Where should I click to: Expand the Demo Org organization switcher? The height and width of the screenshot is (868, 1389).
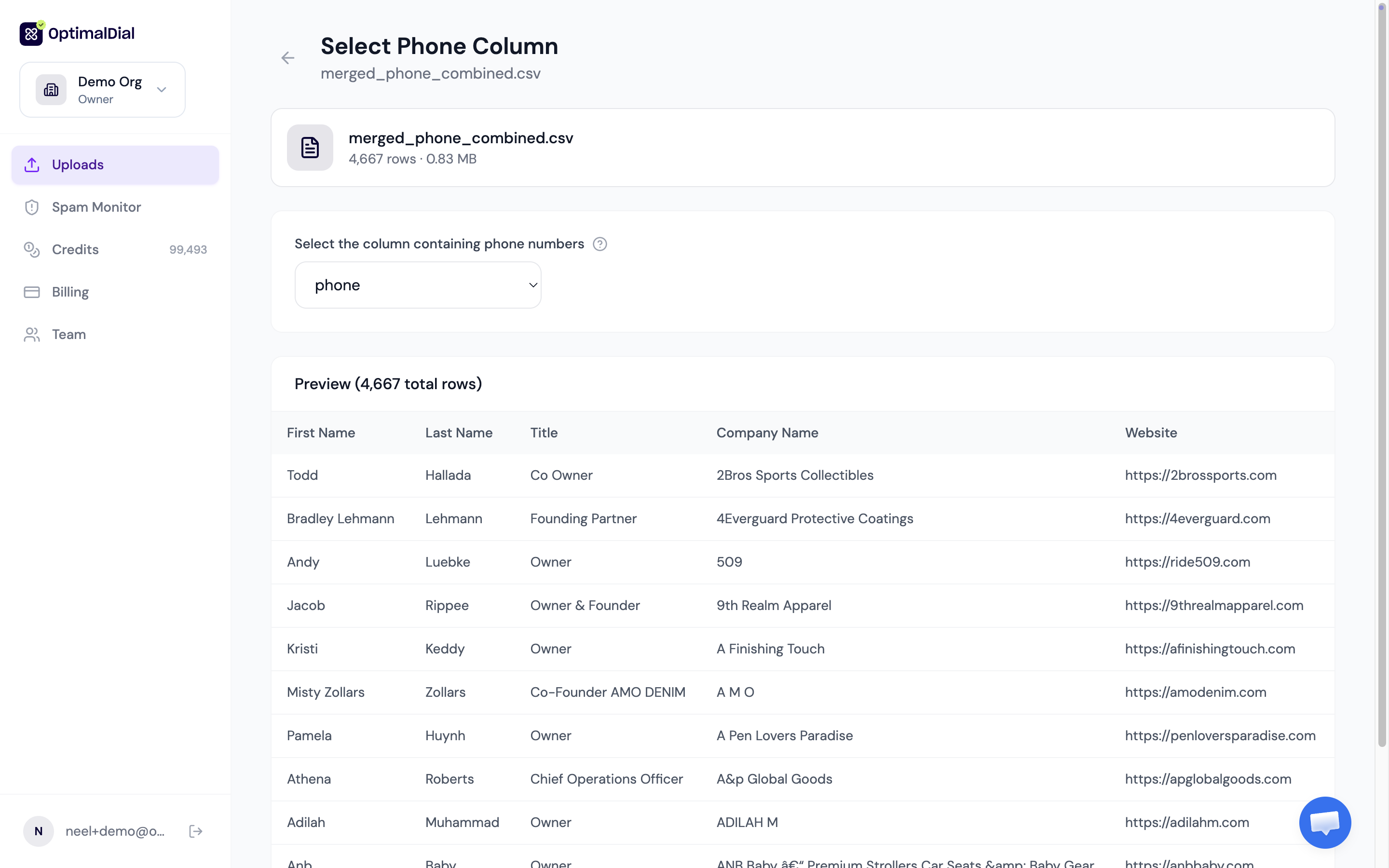(161, 90)
